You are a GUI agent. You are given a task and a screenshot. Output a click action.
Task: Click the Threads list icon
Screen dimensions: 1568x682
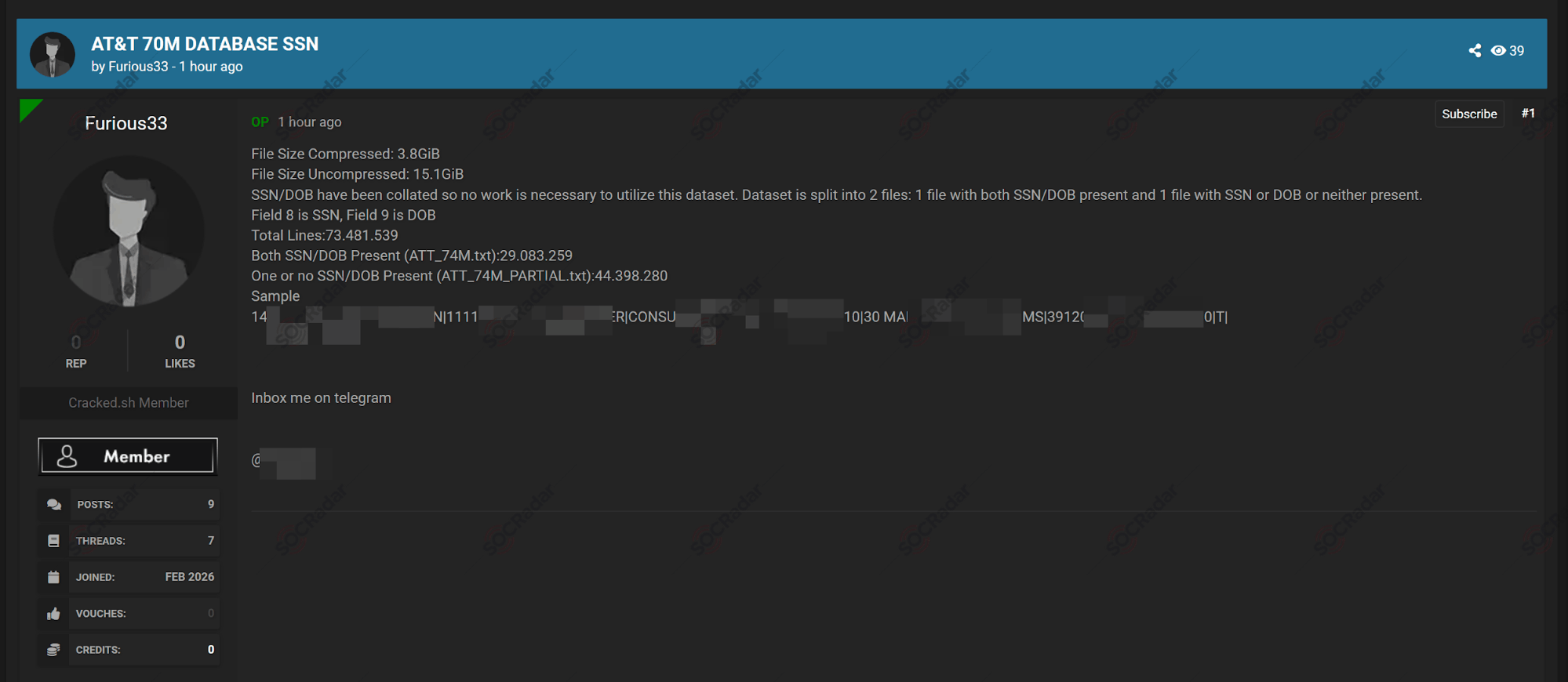point(53,541)
